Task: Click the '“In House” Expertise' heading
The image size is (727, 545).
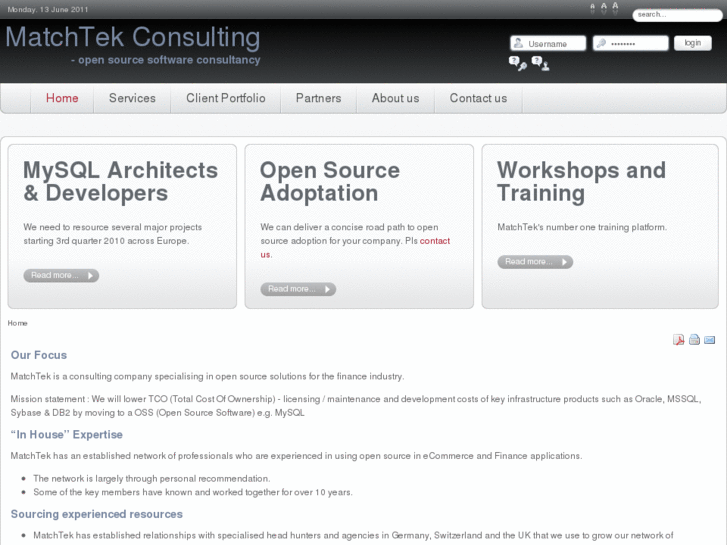Action: point(67,435)
